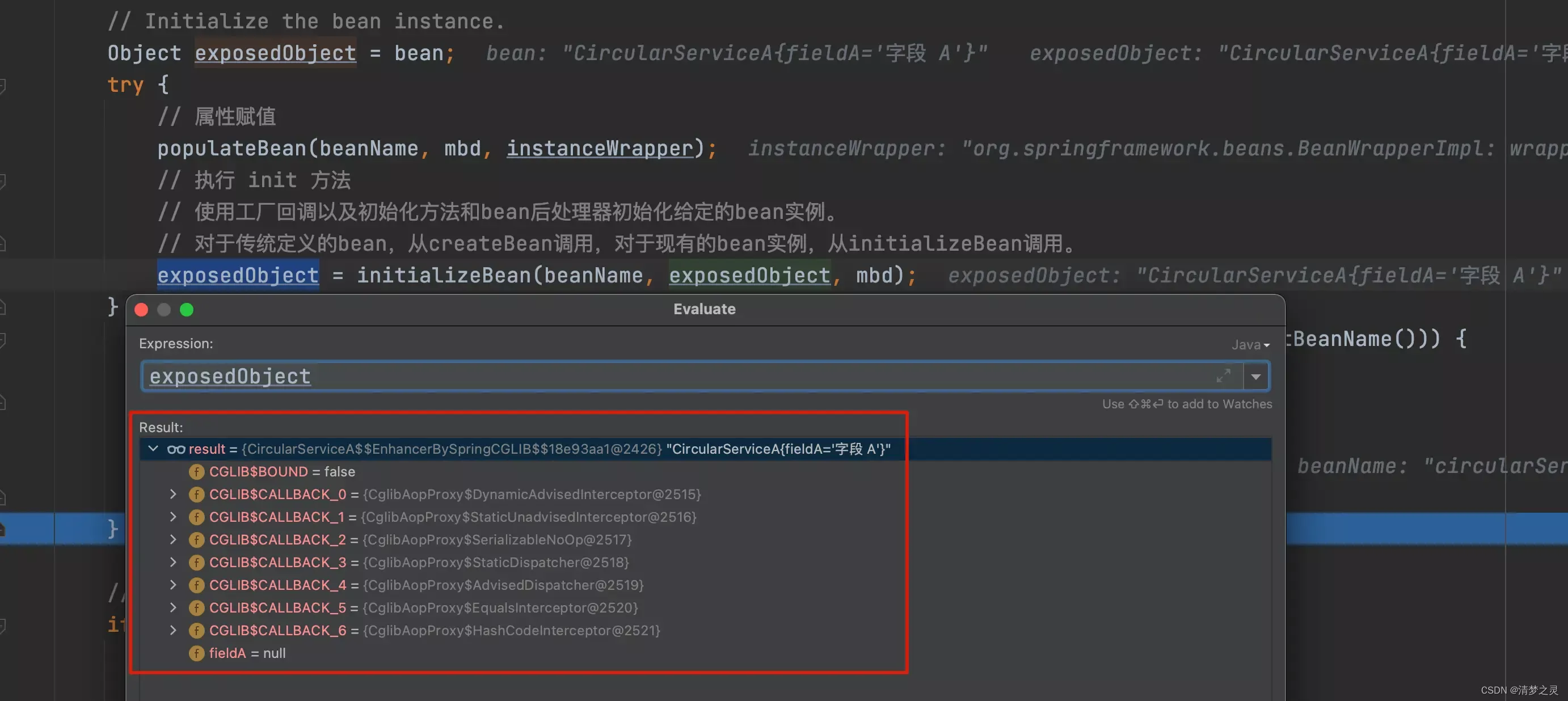
Task: Click field icon beside CGLIB$CALLBACK_2
Action: tap(196, 540)
